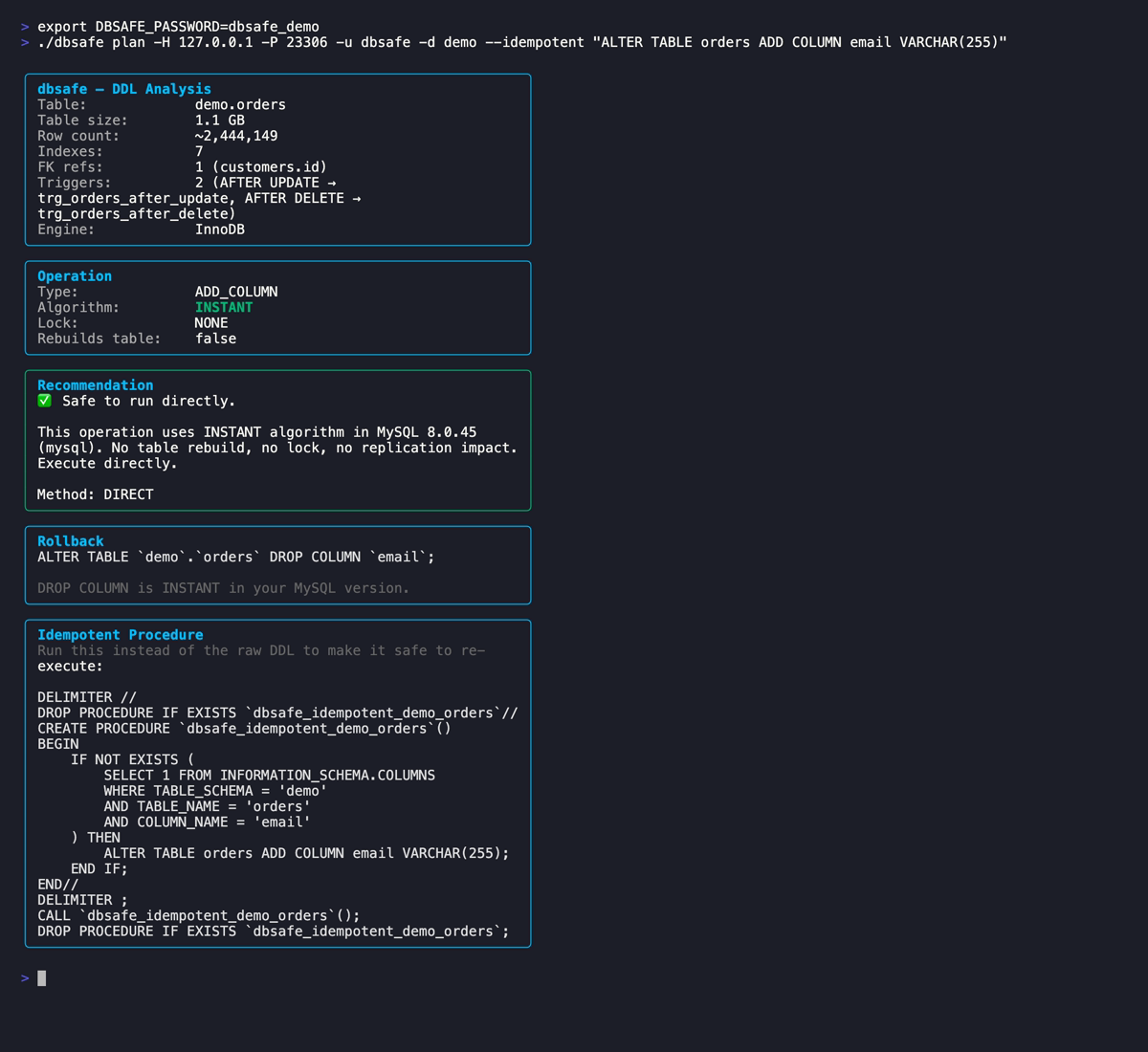Click the 'Idempotent Procedure' heading
This screenshot has width=1148, height=1052.
[121, 635]
